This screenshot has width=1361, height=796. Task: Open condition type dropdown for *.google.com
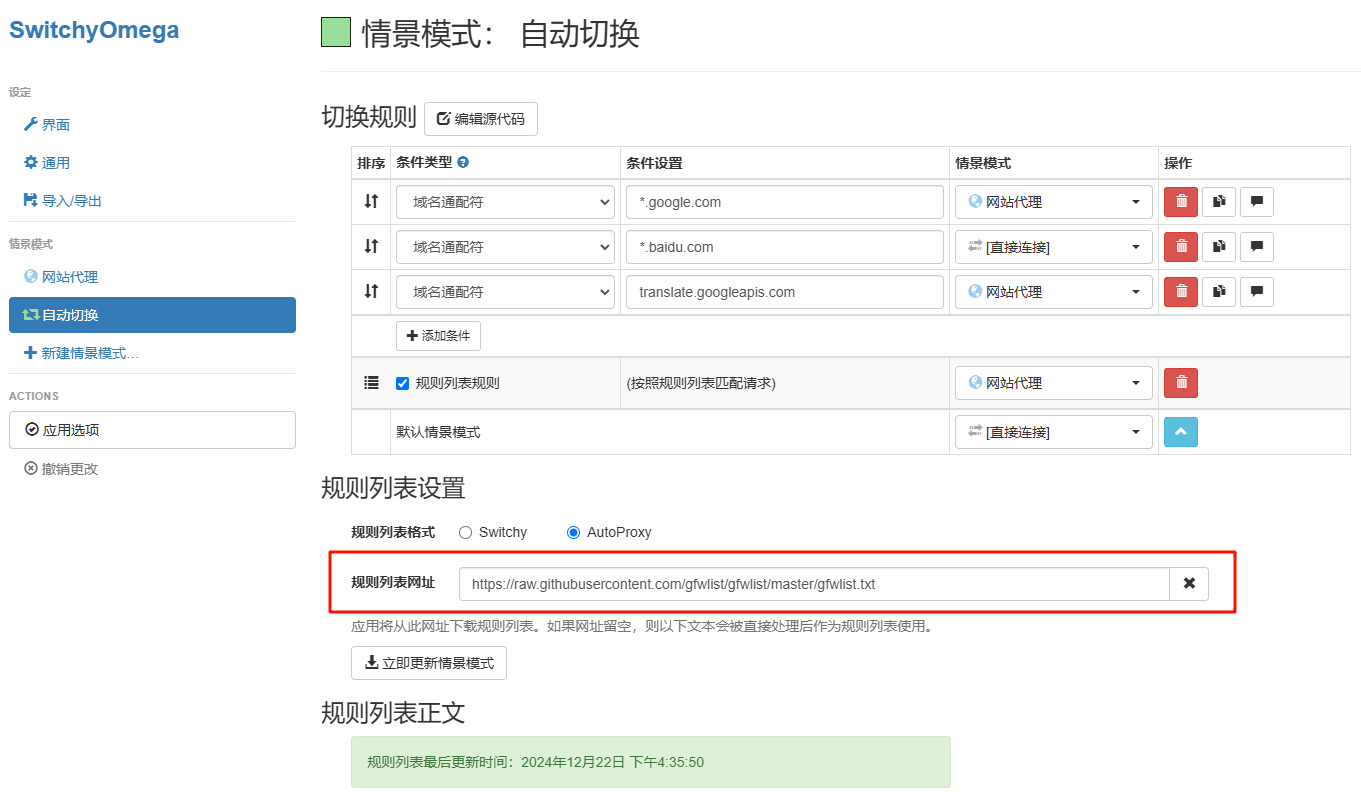coord(505,202)
